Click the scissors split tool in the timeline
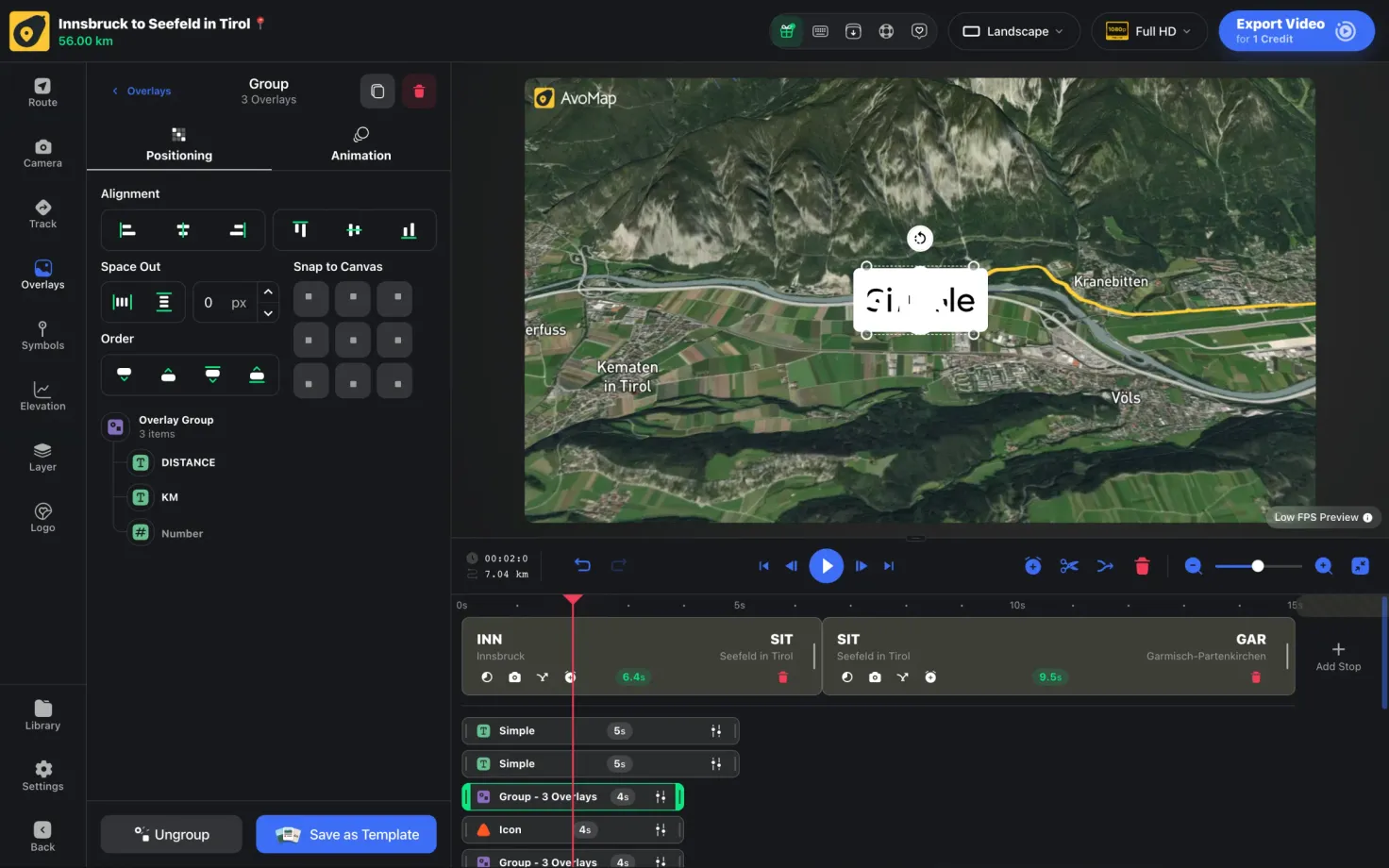1389x868 pixels. 1068,566
